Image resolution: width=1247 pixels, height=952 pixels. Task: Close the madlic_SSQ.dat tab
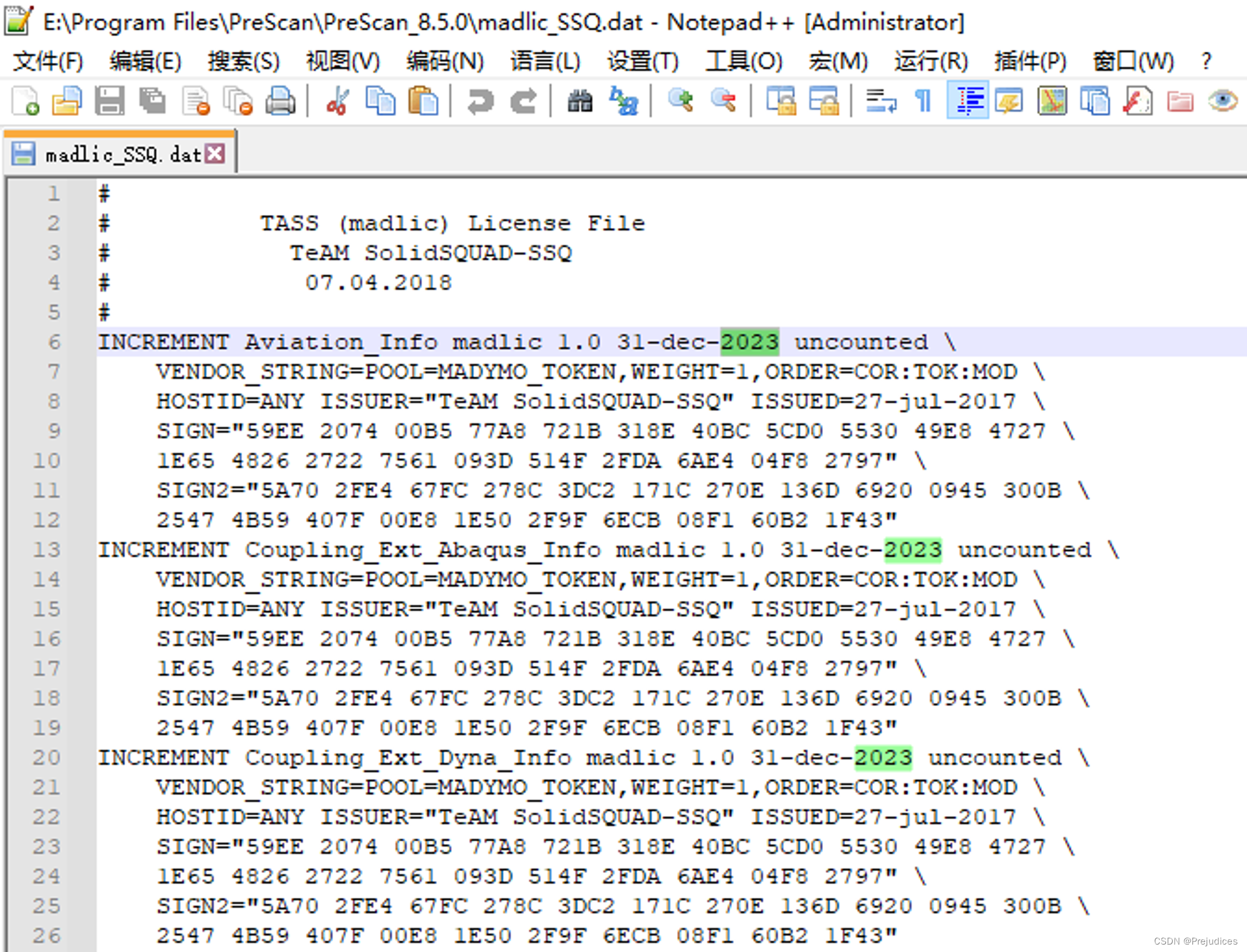pyautogui.click(x=215, y=153)
